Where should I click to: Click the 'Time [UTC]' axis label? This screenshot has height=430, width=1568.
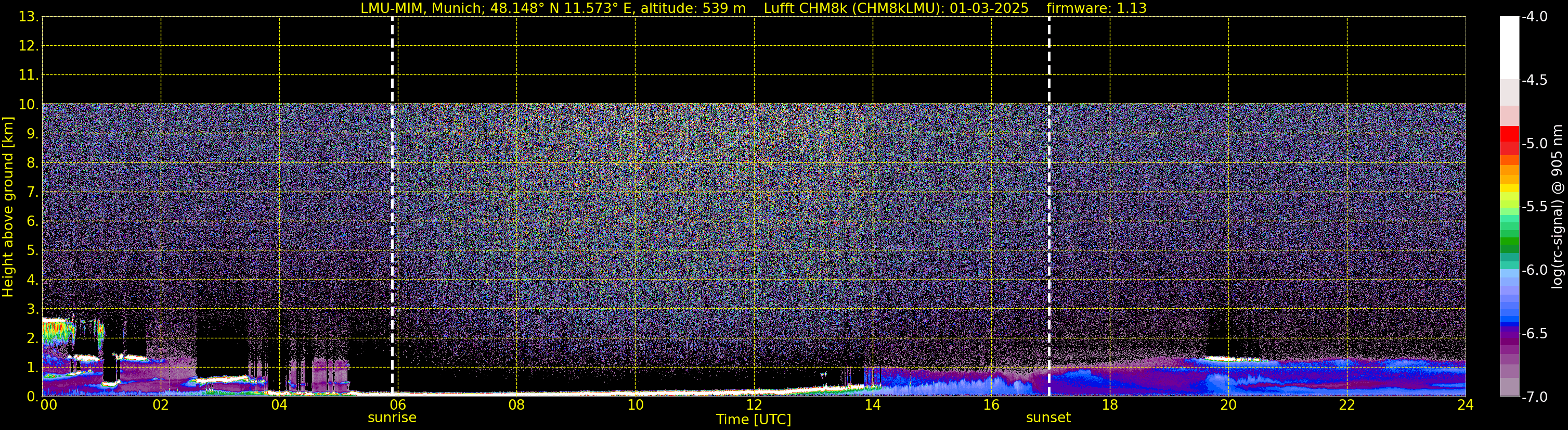click(x=754, y=420)
